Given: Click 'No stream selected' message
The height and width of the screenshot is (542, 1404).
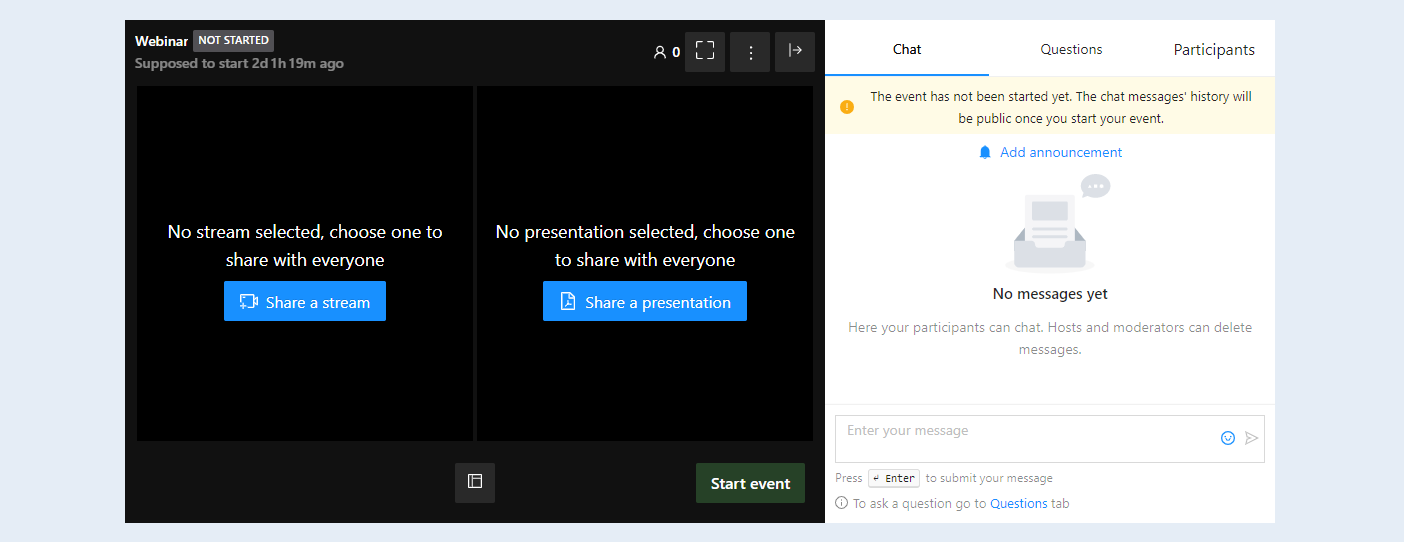Looking at the screenshot, I should point(305,245).
